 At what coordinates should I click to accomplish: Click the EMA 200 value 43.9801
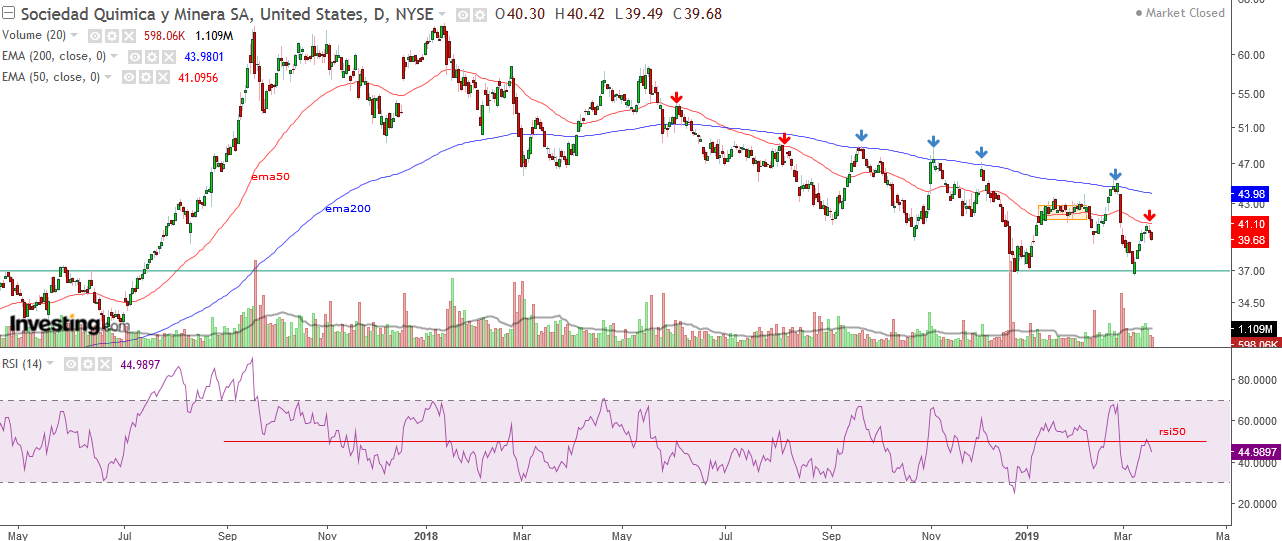point(204,57)
